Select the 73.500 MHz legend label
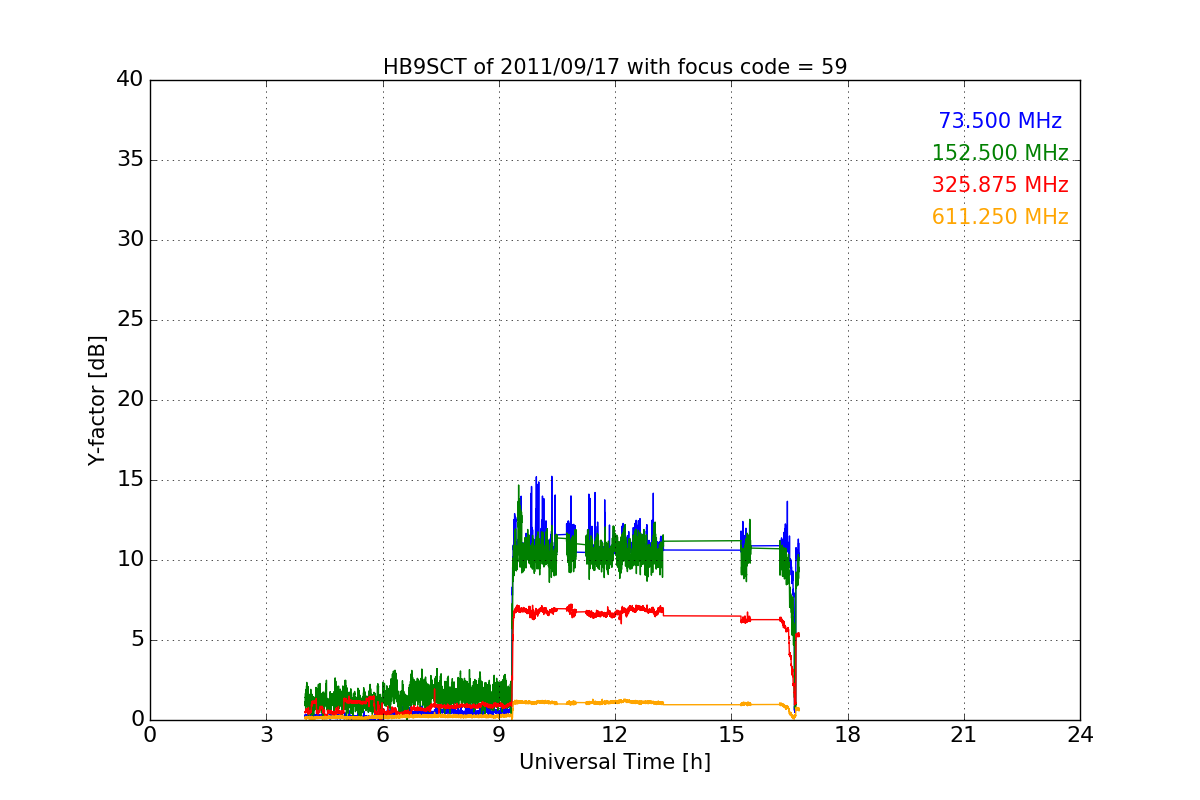The image size is (1200, 800). pyautogui.click(x=1000, y=121)
